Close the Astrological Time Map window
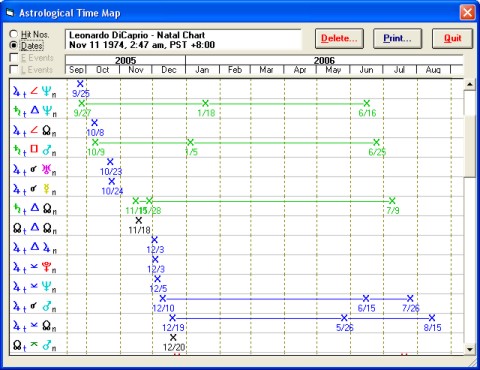 [x=467, y=13]
